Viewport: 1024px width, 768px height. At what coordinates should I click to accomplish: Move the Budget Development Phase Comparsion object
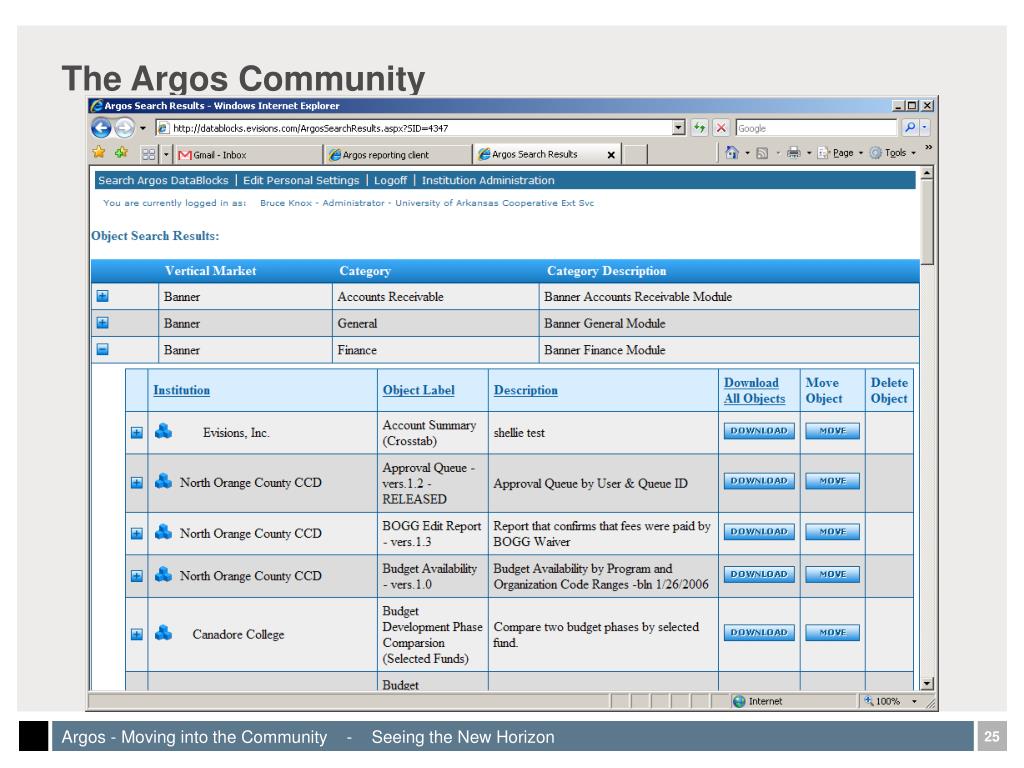[833, 632]
